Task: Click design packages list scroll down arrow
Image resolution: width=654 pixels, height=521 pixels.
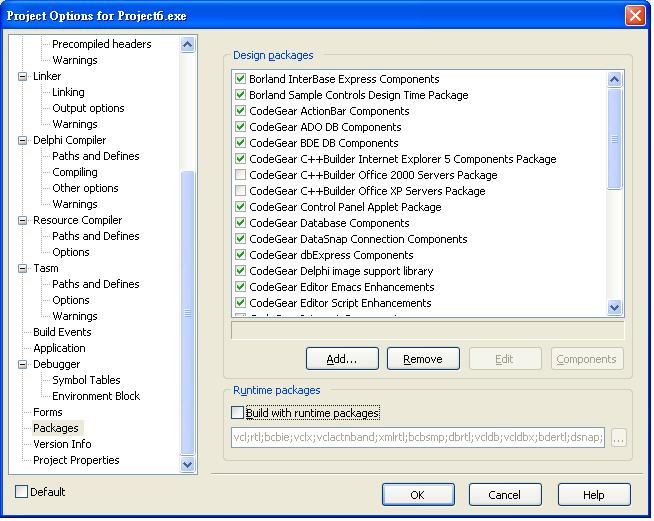Action: click(615, 307)
